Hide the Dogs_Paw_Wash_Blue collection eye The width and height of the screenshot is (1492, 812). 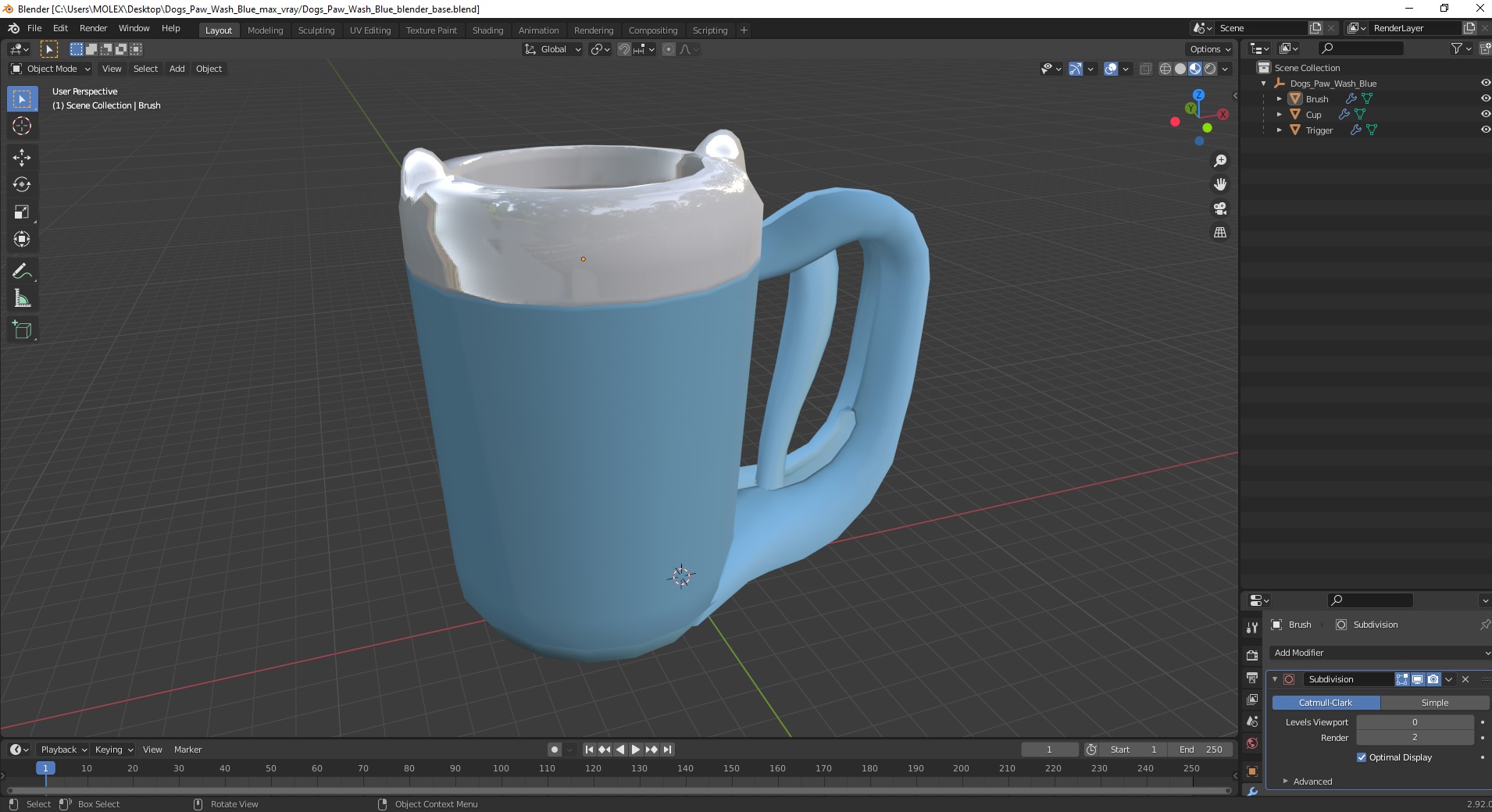1485,83
